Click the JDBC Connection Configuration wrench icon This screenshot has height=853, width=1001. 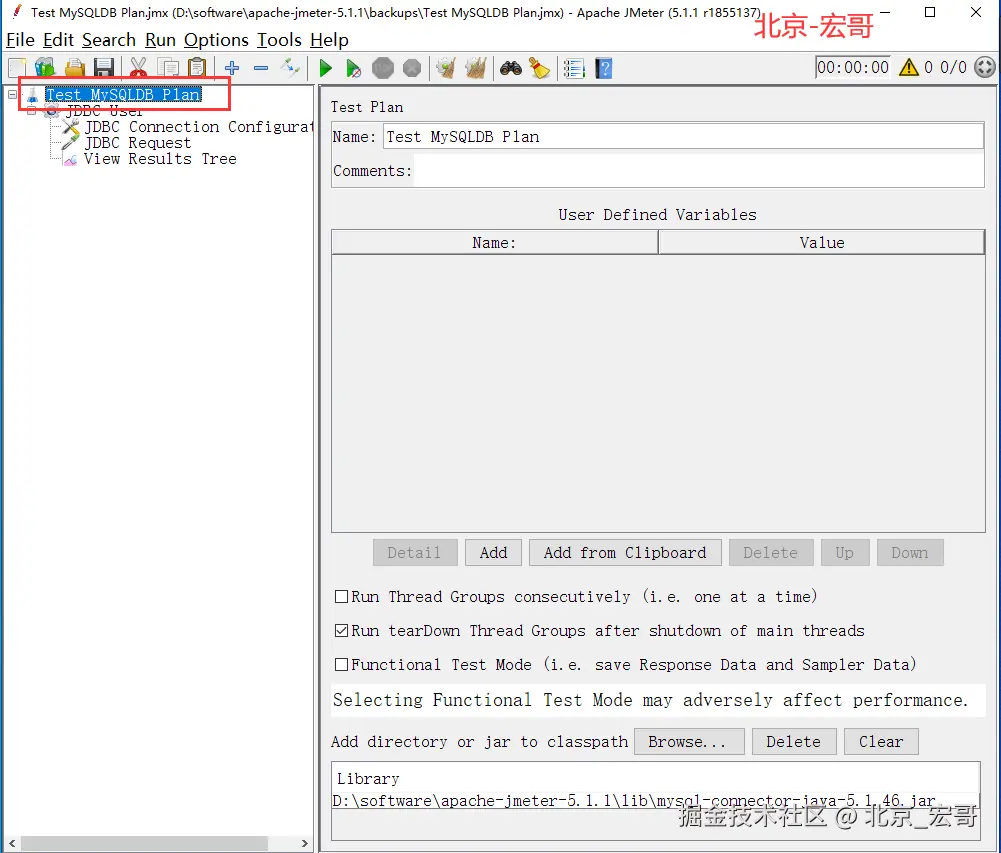point(71,127)
